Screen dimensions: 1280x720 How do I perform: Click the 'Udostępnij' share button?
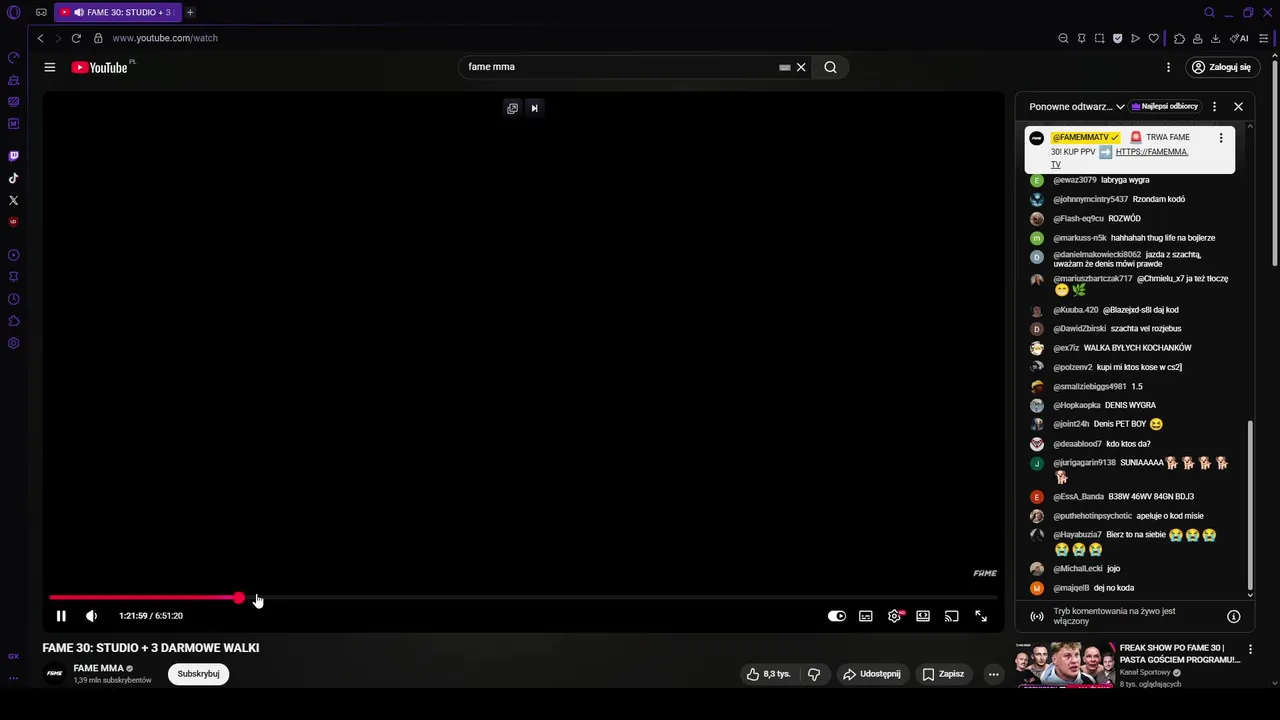[871, 674]
